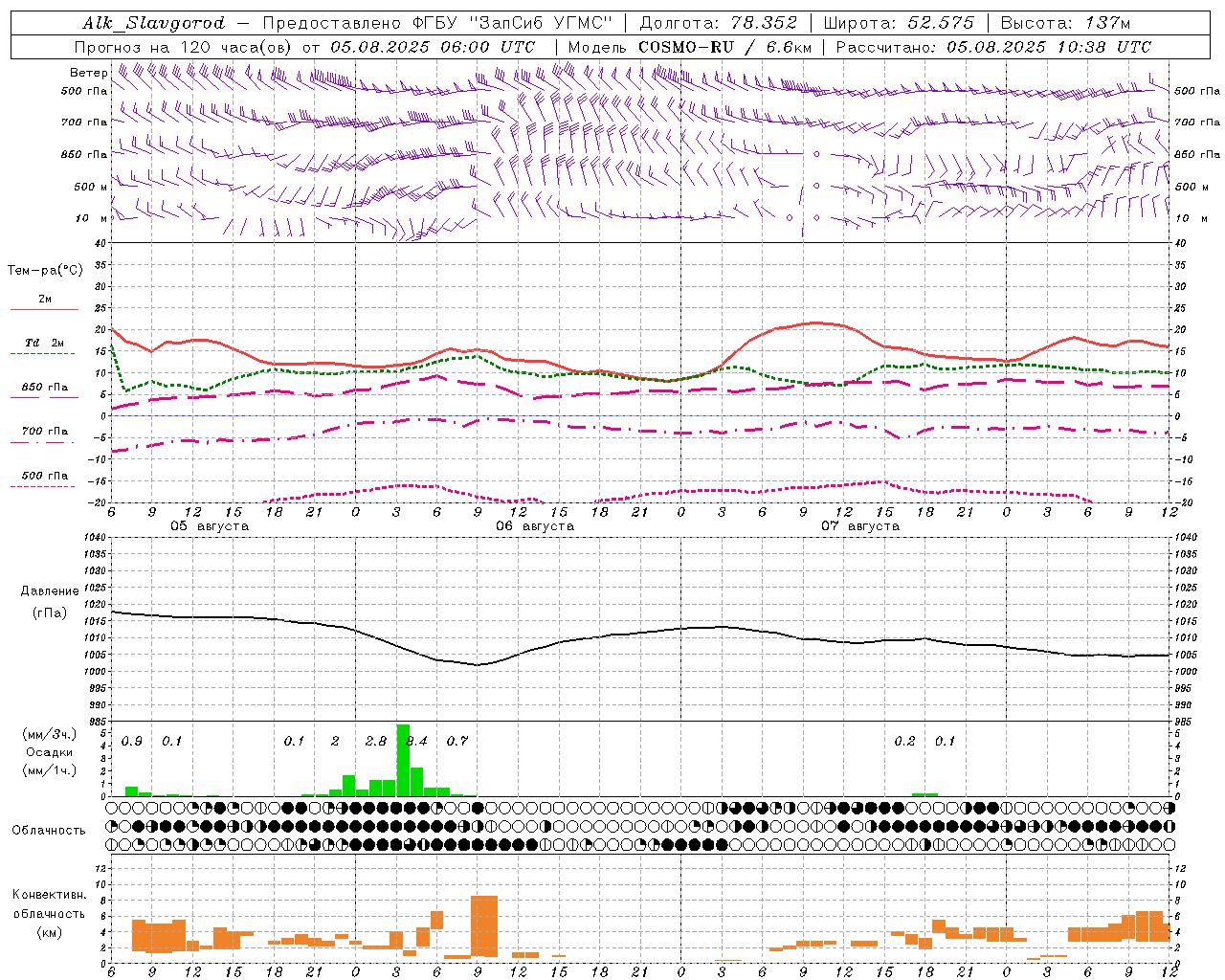Click the Рассчитано 05.08.2025 10:38 UTC timestamp
The image size is (1225, 980).
993,47
